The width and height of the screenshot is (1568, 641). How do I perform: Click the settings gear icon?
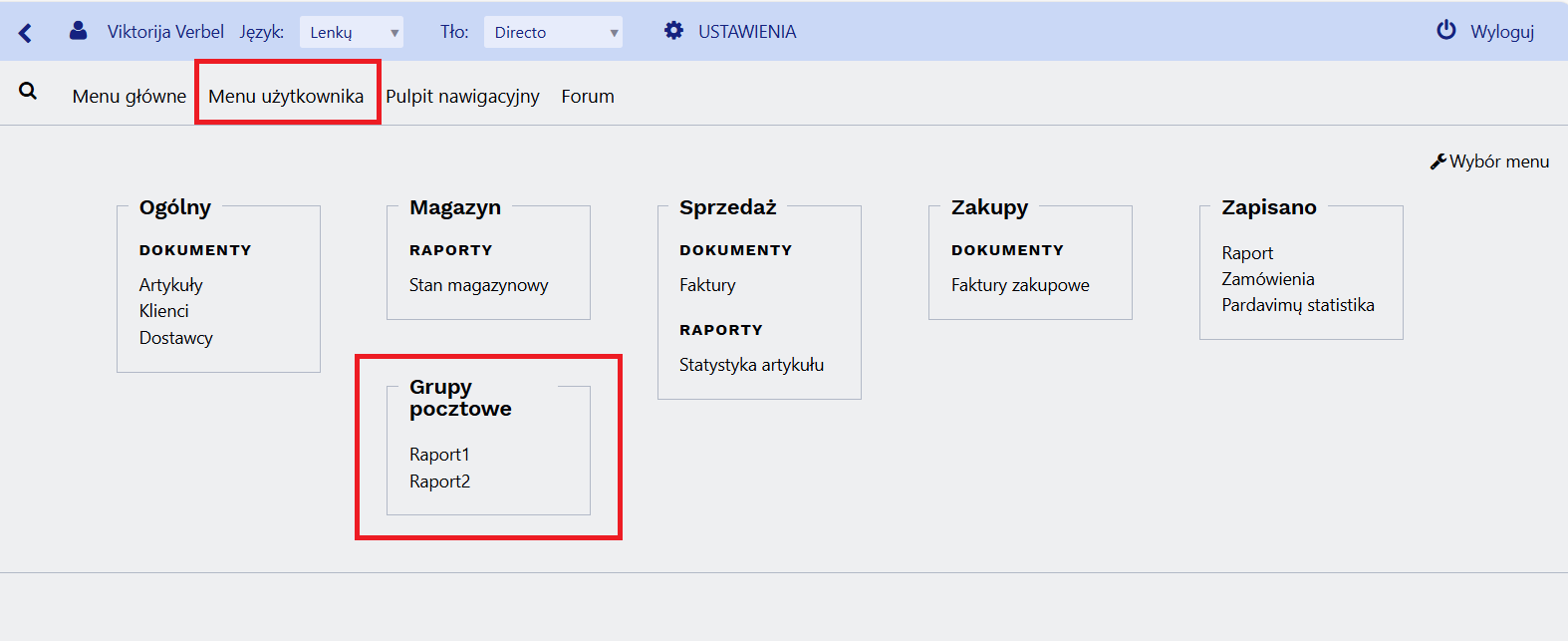(674, 31)
